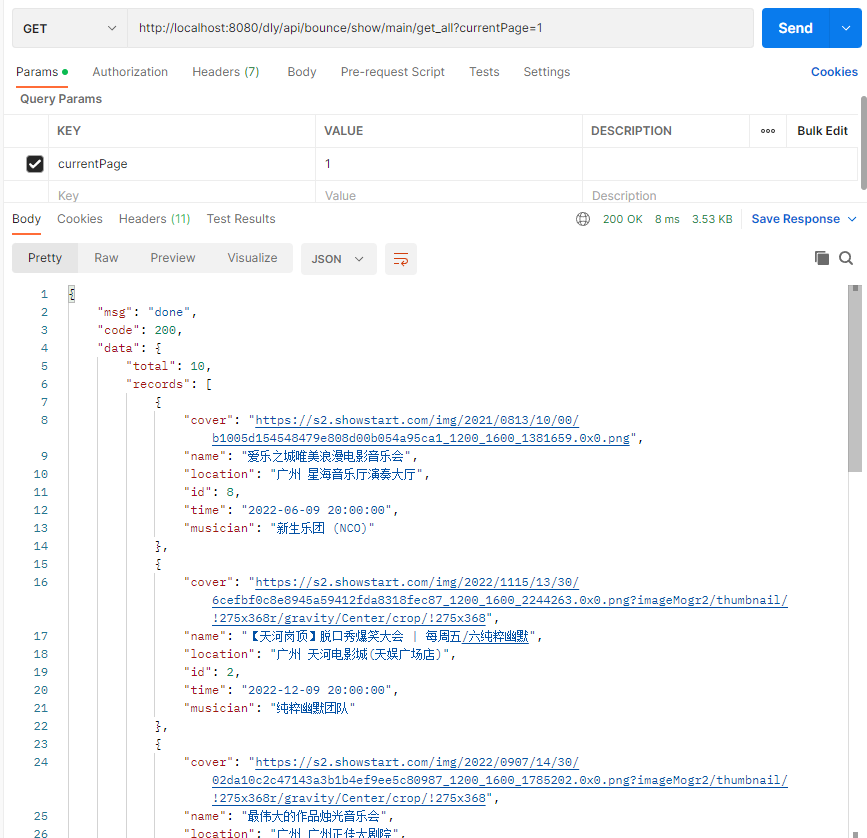Open the JSON format dropdown
This screenshot has width=867, height=838.
[338, 259]
